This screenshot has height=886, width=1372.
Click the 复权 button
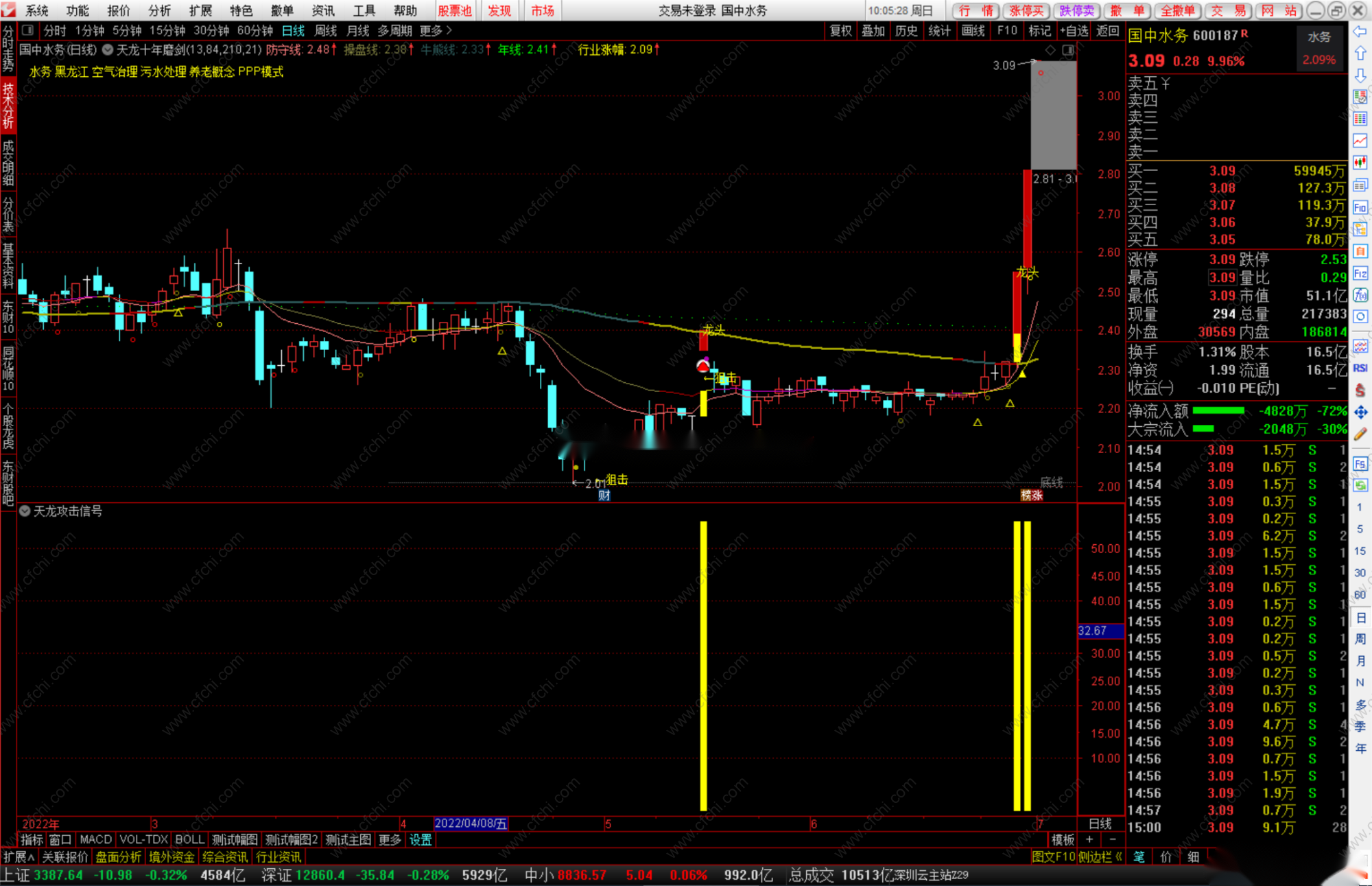pos(840,31)
